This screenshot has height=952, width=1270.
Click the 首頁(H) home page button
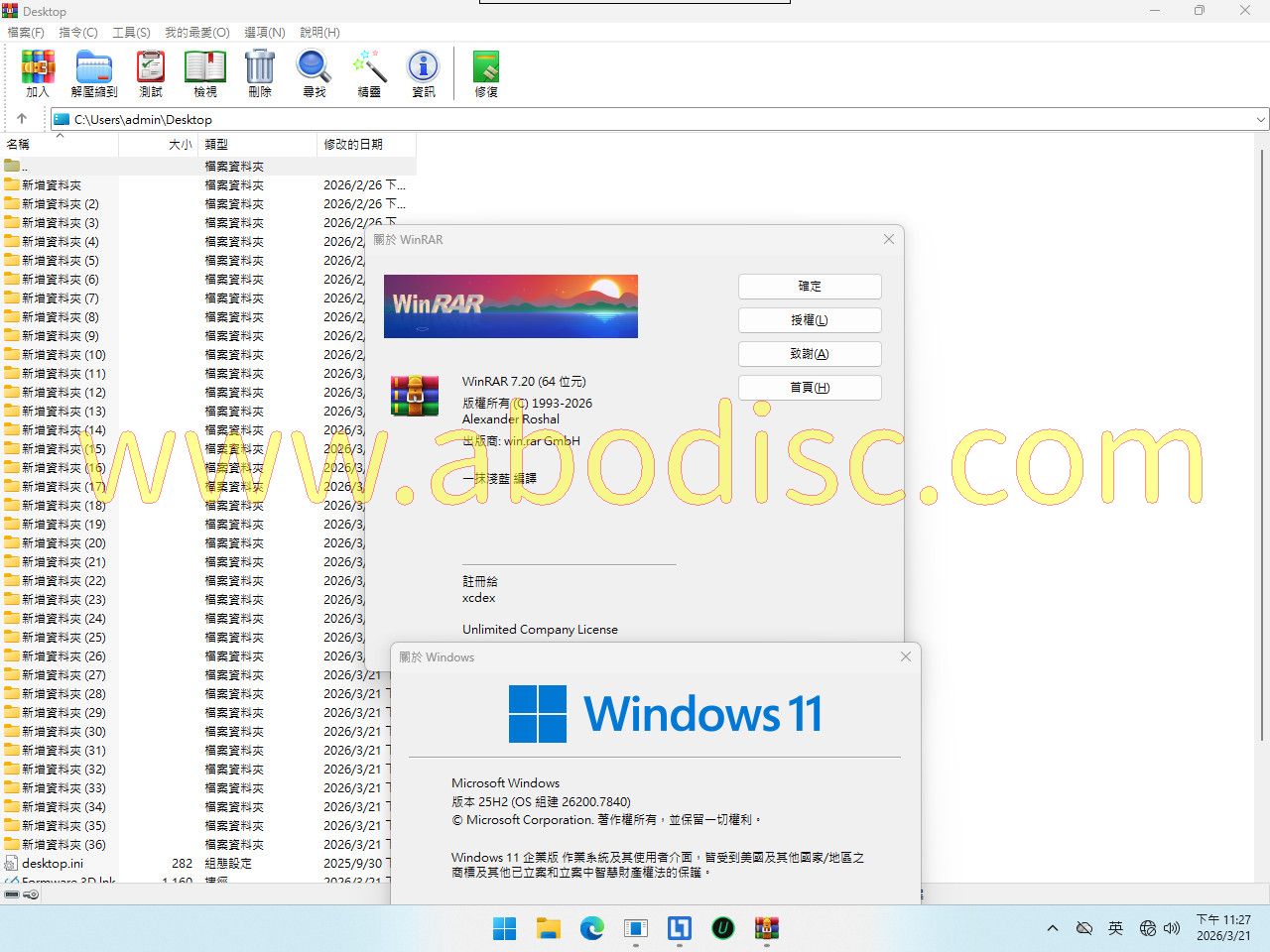[x=810, y=388]
